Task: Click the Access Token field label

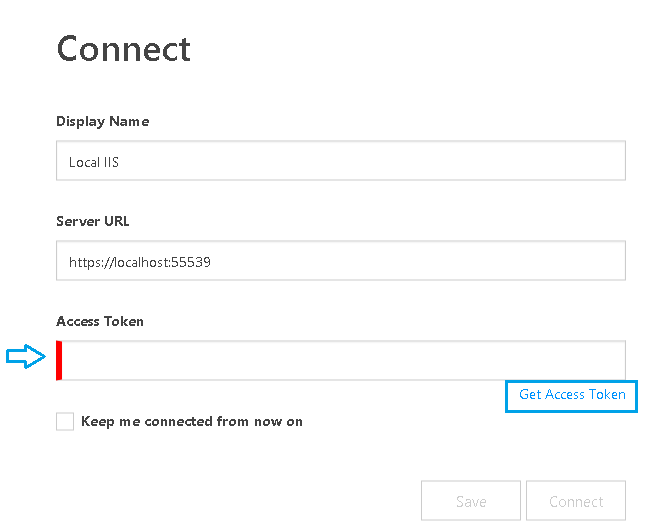Action: point(100,321)
